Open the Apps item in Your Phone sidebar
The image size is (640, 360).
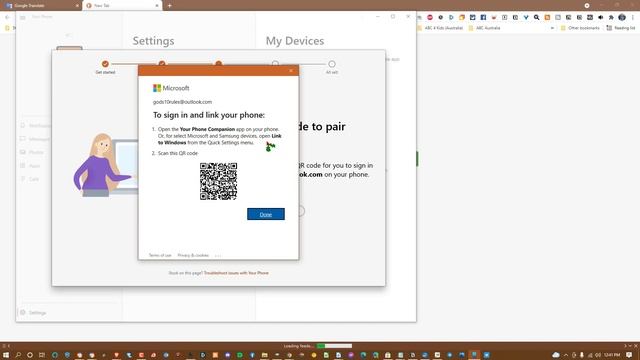(30, 166)
